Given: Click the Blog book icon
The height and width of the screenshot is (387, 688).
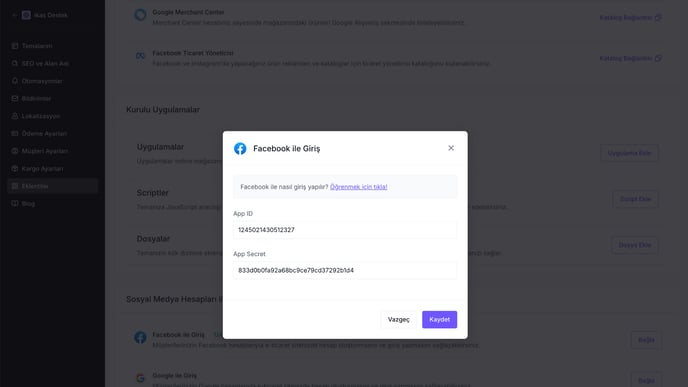Looking at the screenshot, I should tap(15, 204).
